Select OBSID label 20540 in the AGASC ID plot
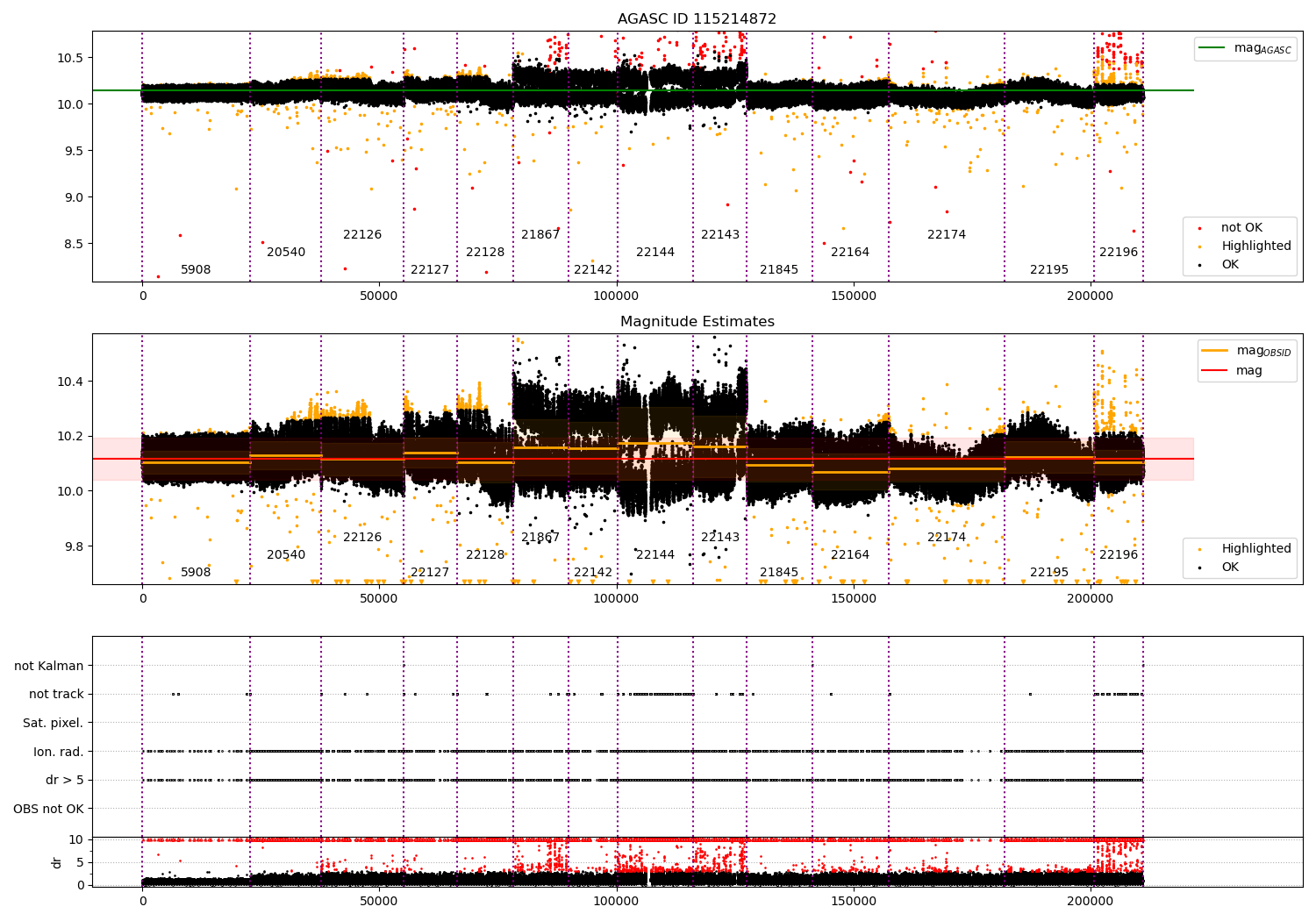Viewport: 1316px width, 921px height. [286, 253]
